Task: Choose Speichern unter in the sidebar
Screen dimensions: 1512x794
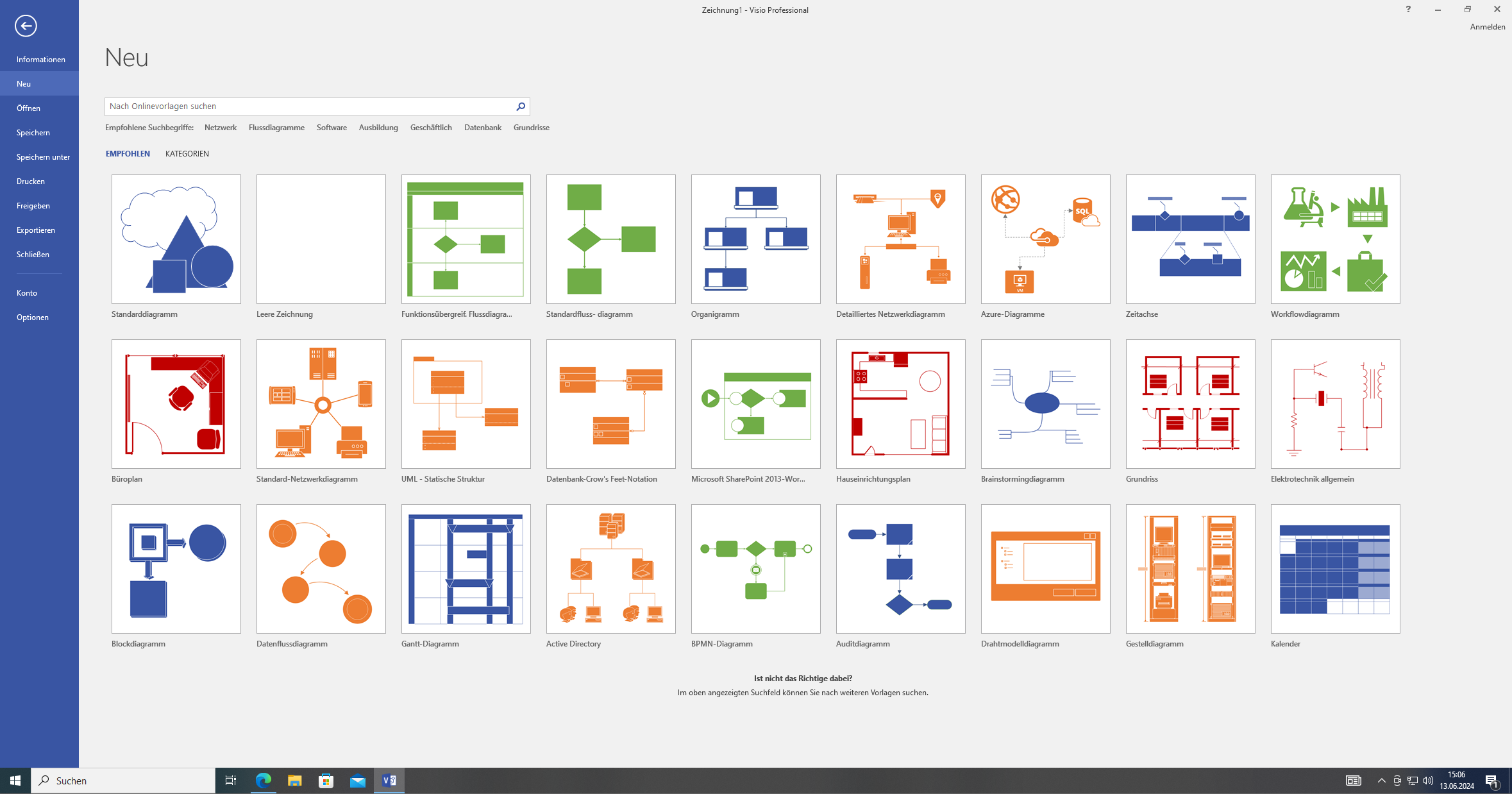Action: click(x=39, y=157)
